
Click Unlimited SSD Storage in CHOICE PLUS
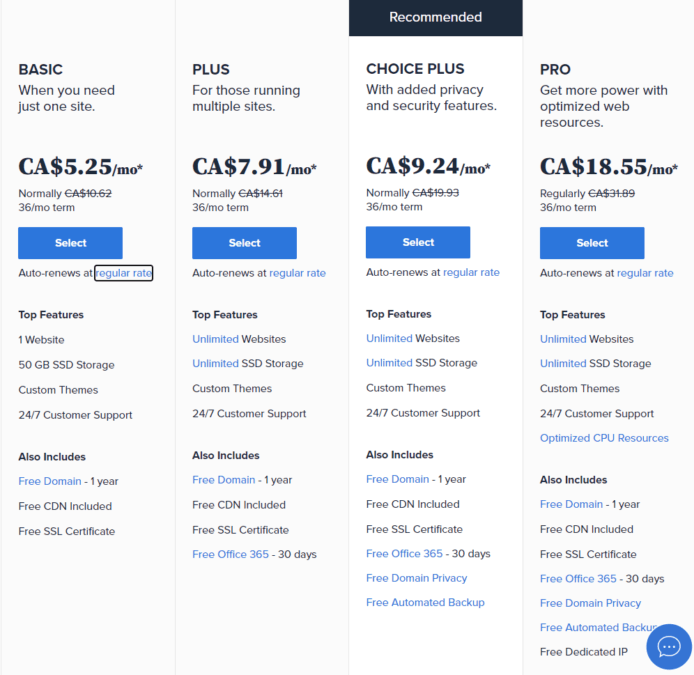tap(389, 363)
